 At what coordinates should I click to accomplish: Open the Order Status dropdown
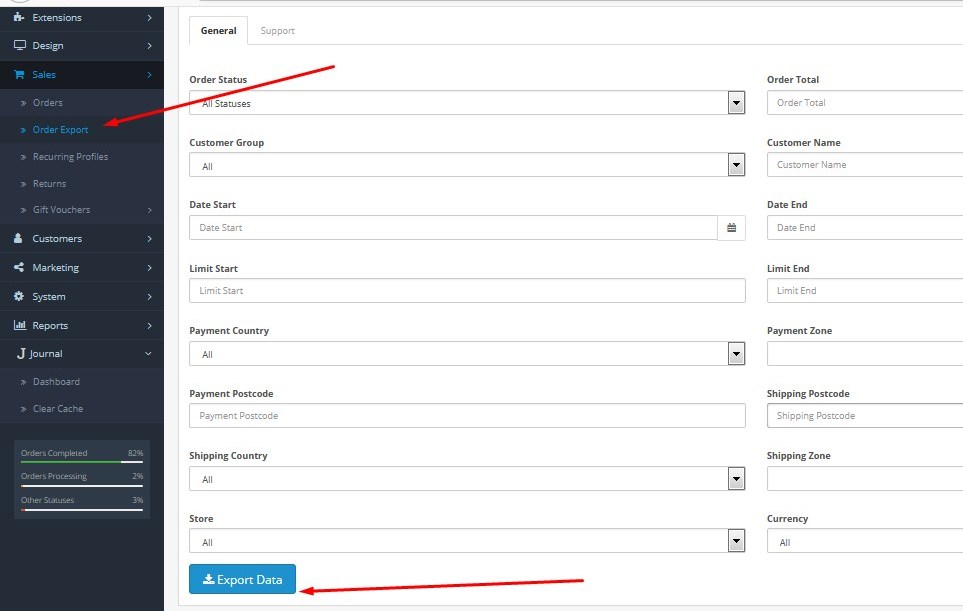tap(467, 103)
